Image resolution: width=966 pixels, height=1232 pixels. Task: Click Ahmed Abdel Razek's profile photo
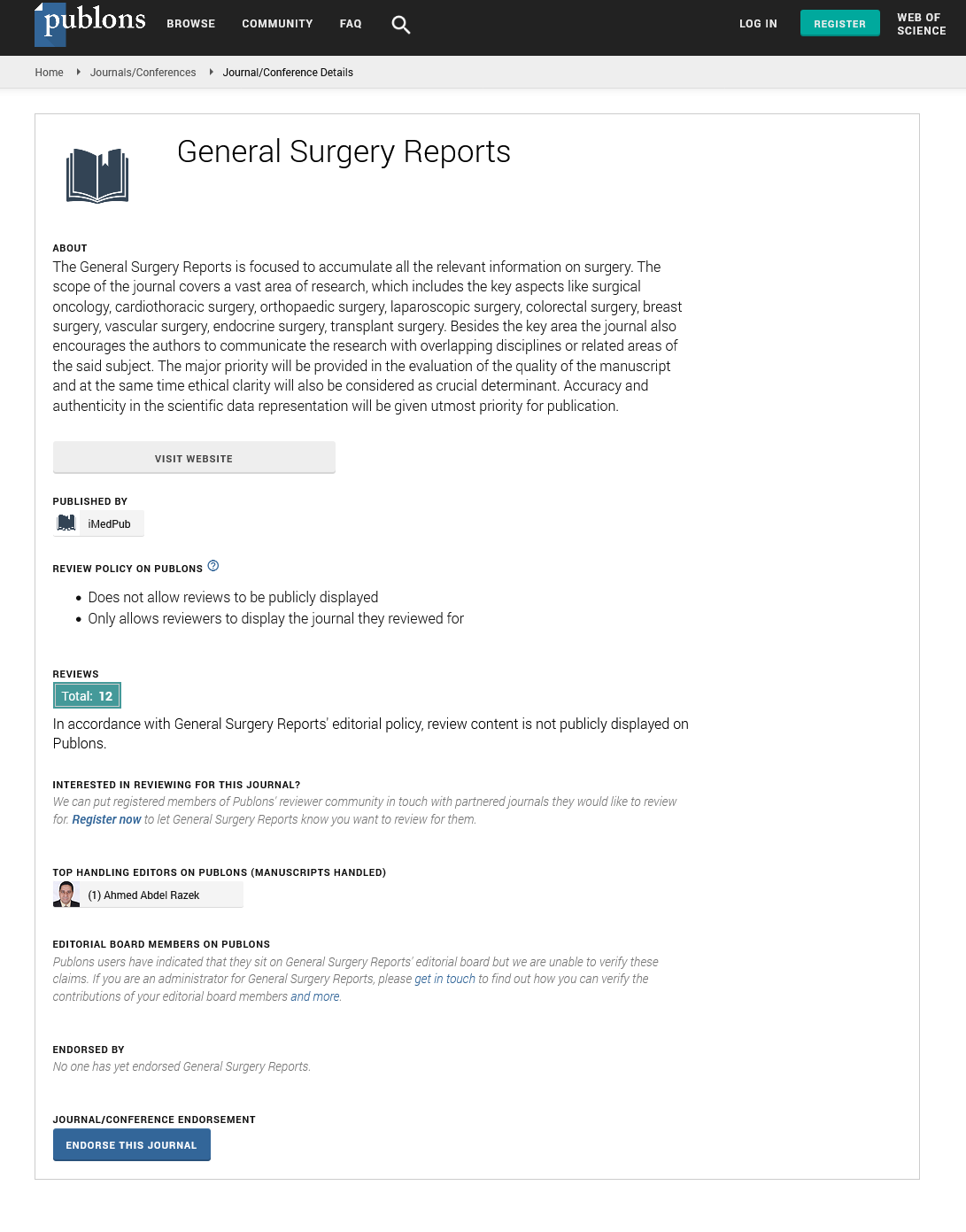[x=66, y=895]
